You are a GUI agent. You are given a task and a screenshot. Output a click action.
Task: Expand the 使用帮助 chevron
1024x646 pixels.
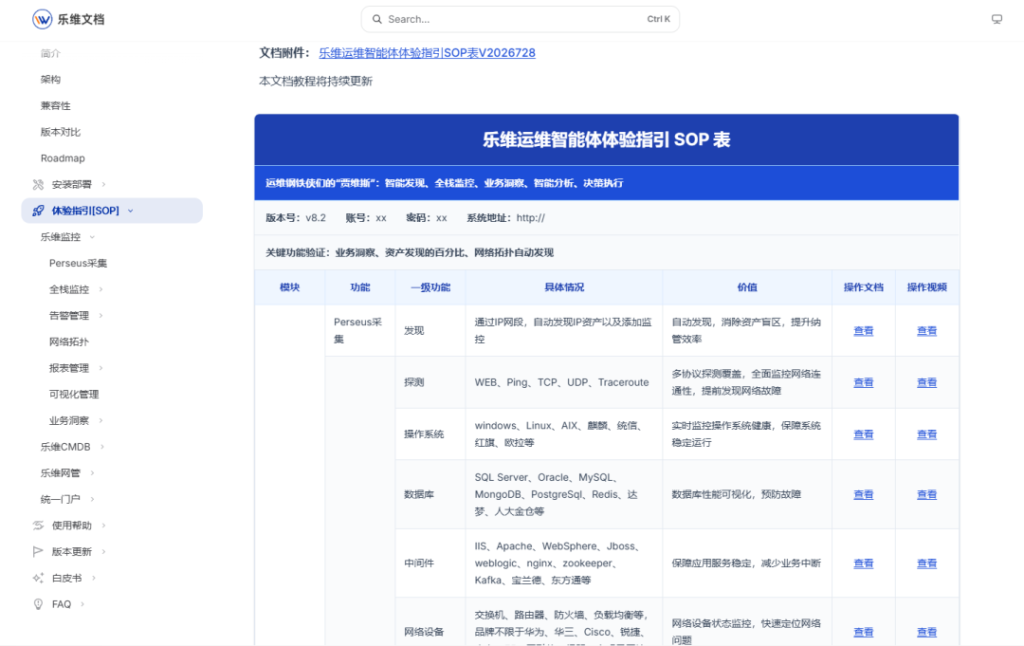pyautogui.click(x=103, y=525)
